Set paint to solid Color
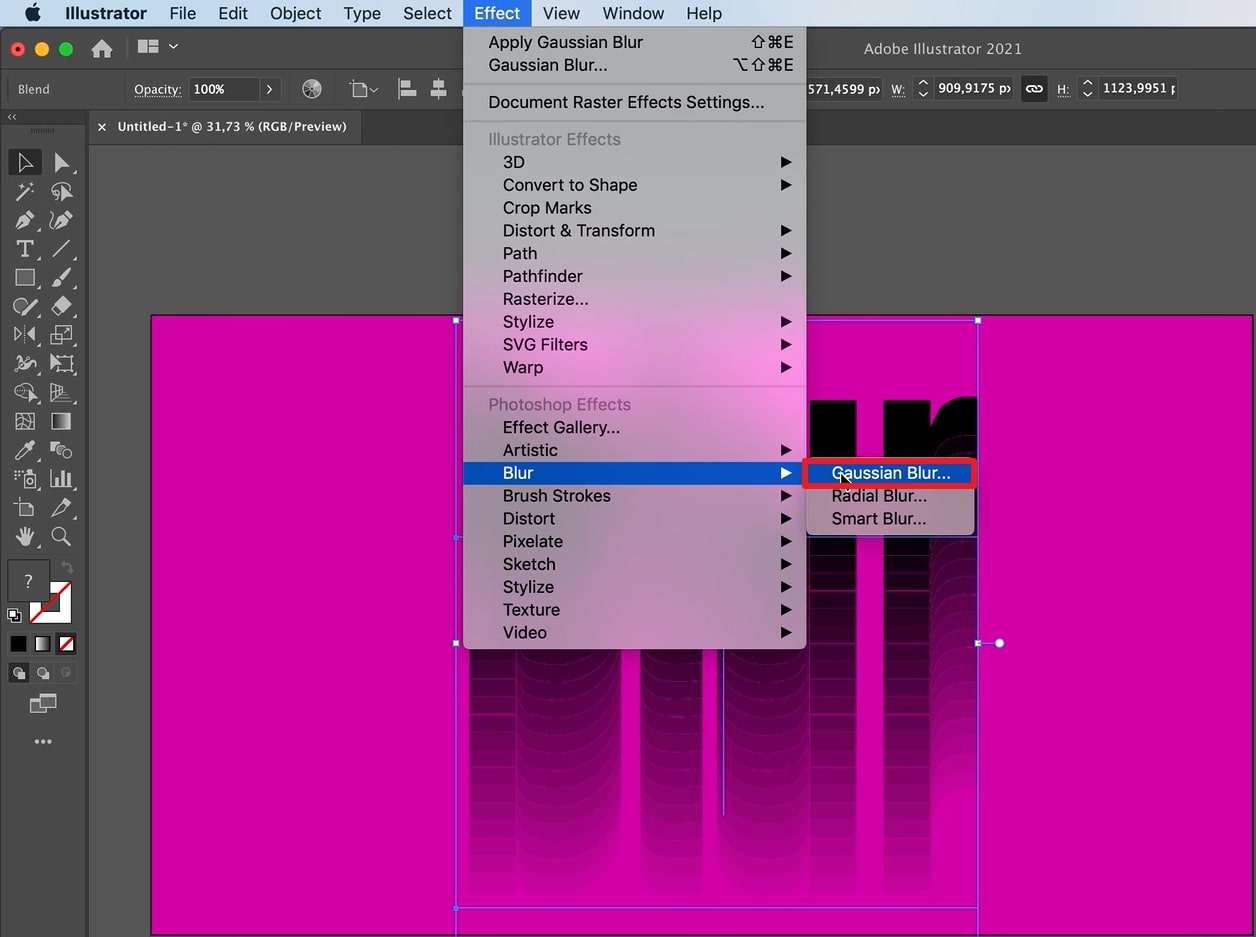The width and height of the screenshot is (1256, 937). tap(19, 644)
